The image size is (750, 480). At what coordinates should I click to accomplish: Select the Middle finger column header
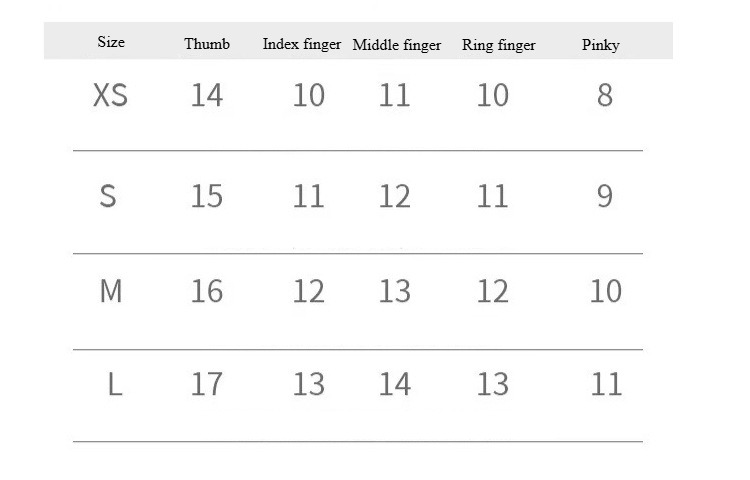(x=397, y=45)
